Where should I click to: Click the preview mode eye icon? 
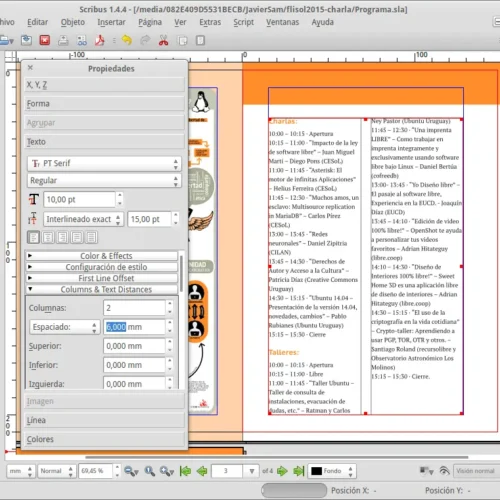coord(445,471)
